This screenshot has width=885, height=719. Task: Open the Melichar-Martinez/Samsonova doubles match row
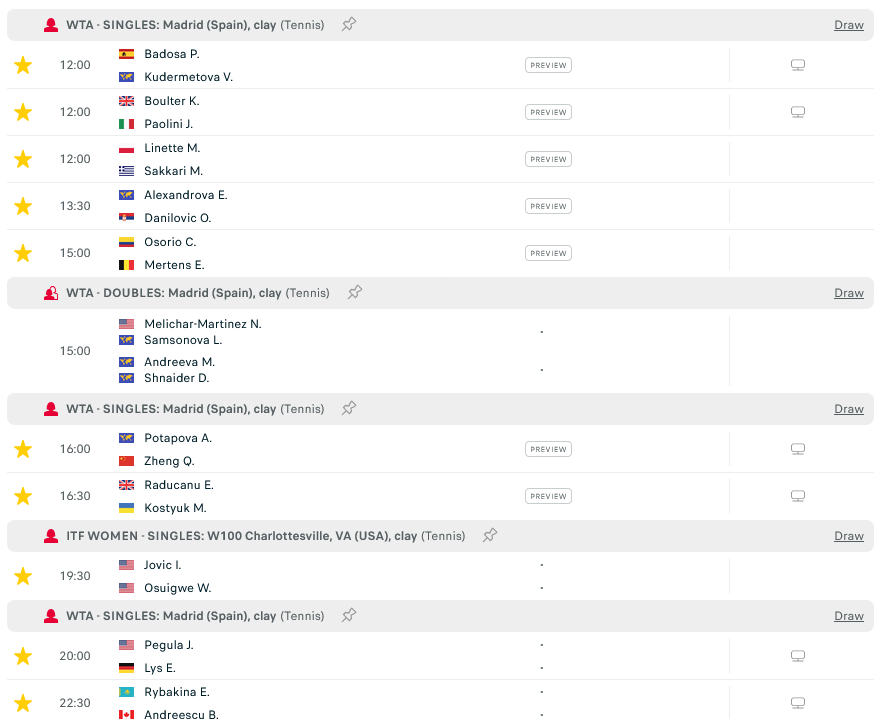pyautogui.click(x=300, y=351)
